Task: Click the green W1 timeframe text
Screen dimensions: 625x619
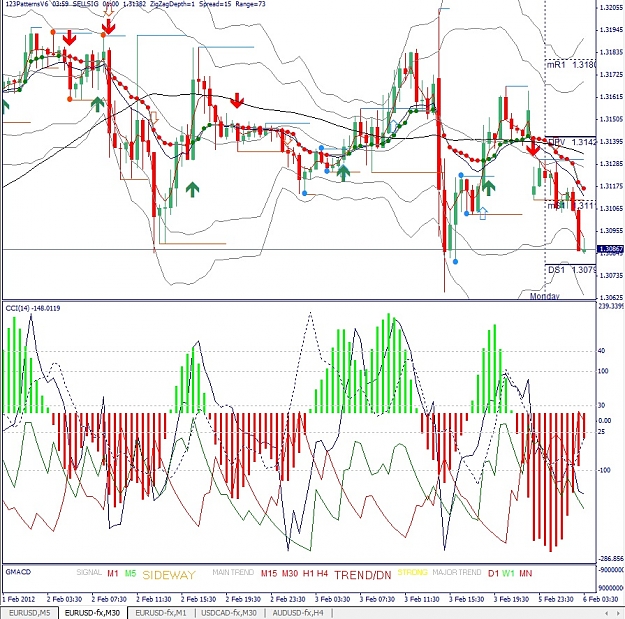Action: coord(508,574)
